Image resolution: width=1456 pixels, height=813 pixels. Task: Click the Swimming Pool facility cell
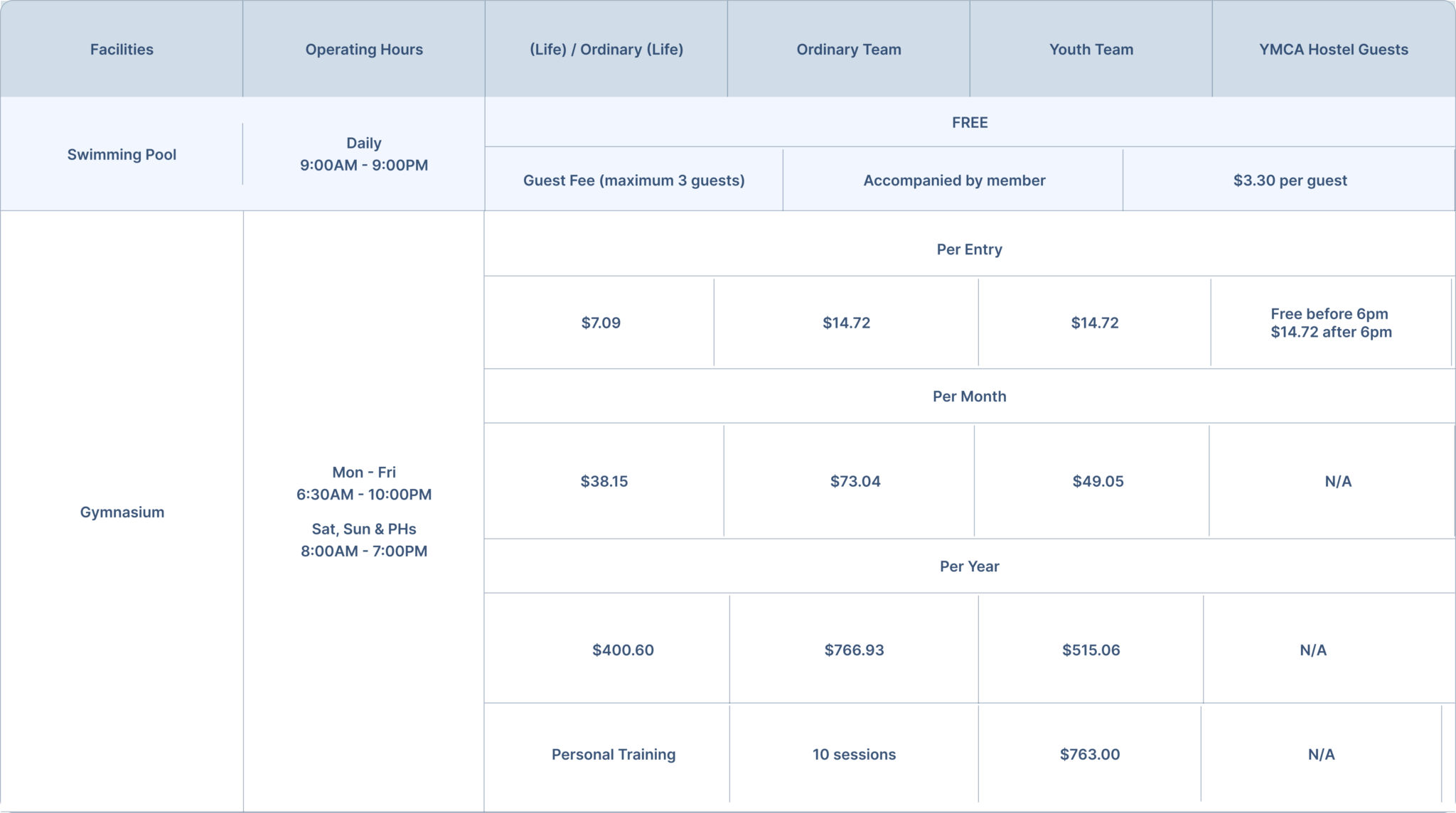pyautogui.click(x=122, y=154)
